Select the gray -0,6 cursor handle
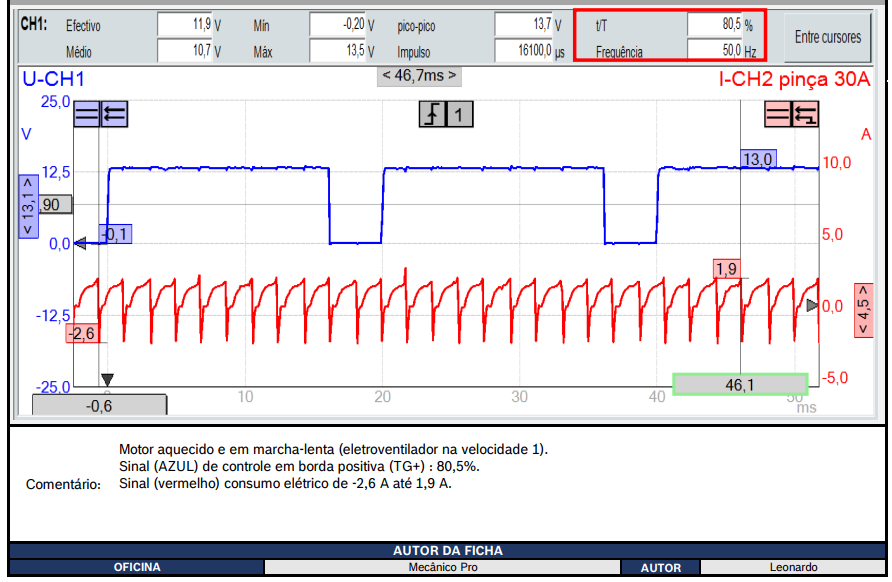 tap(99, 405)
